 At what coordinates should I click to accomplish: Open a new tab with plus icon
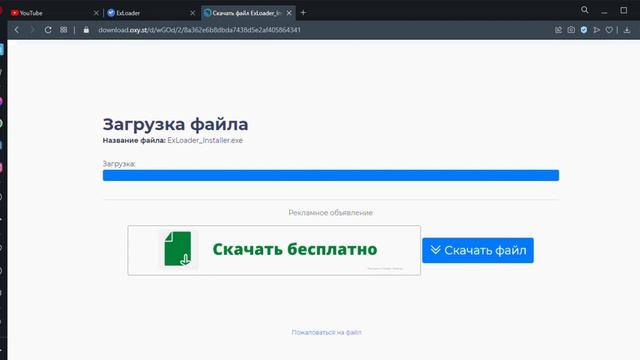pos(303,13)
